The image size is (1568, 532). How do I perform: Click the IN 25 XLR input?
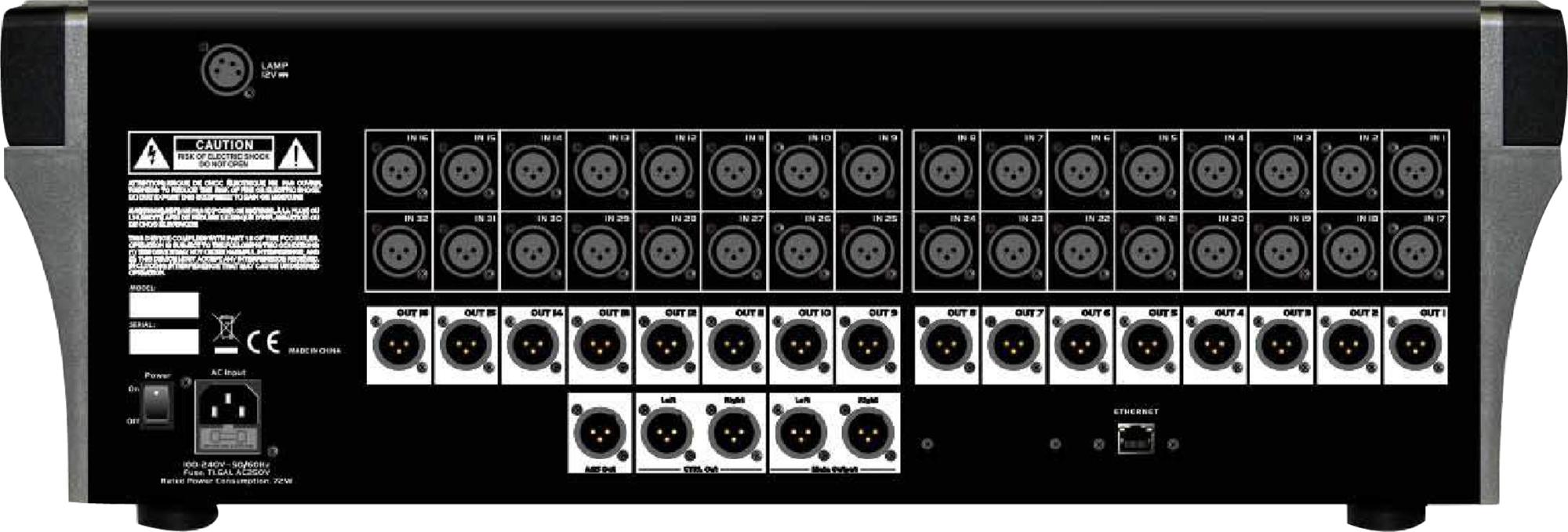[867, 252]
